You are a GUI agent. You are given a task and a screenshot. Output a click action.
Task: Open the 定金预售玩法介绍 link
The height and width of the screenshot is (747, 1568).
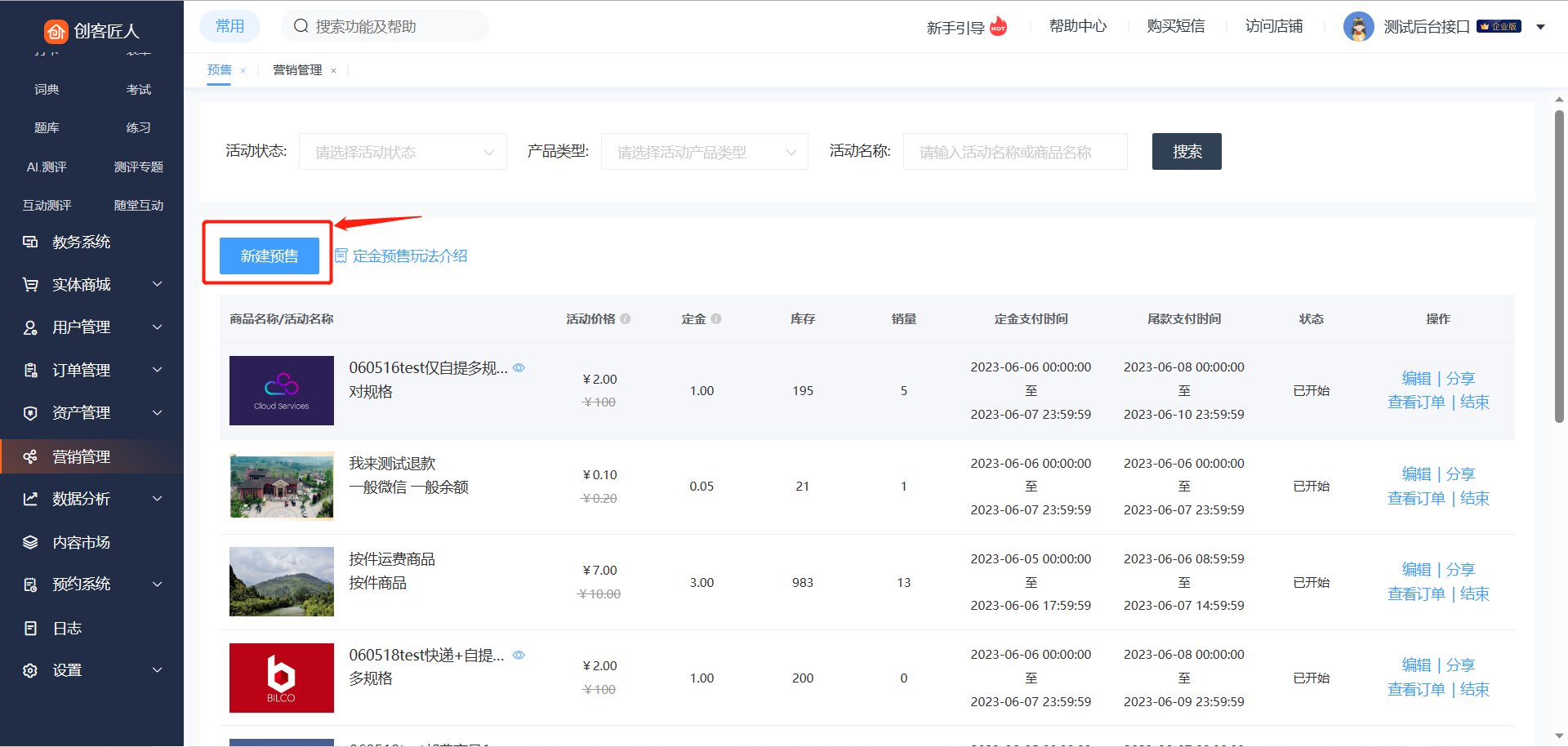click(x=409, y=256)
